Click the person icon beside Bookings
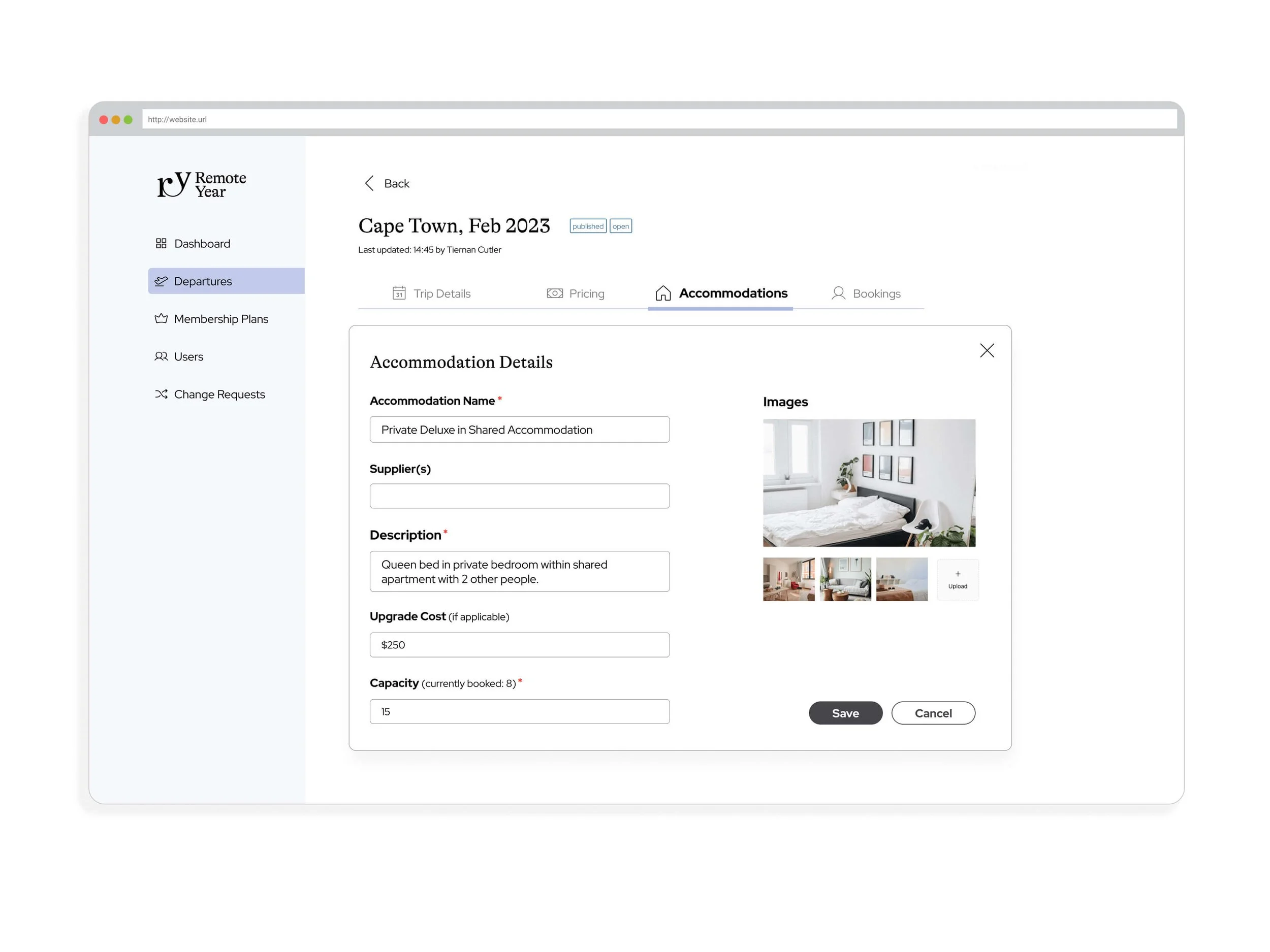This screenshot has width=1270, height=952. click(x=838, y=293)
